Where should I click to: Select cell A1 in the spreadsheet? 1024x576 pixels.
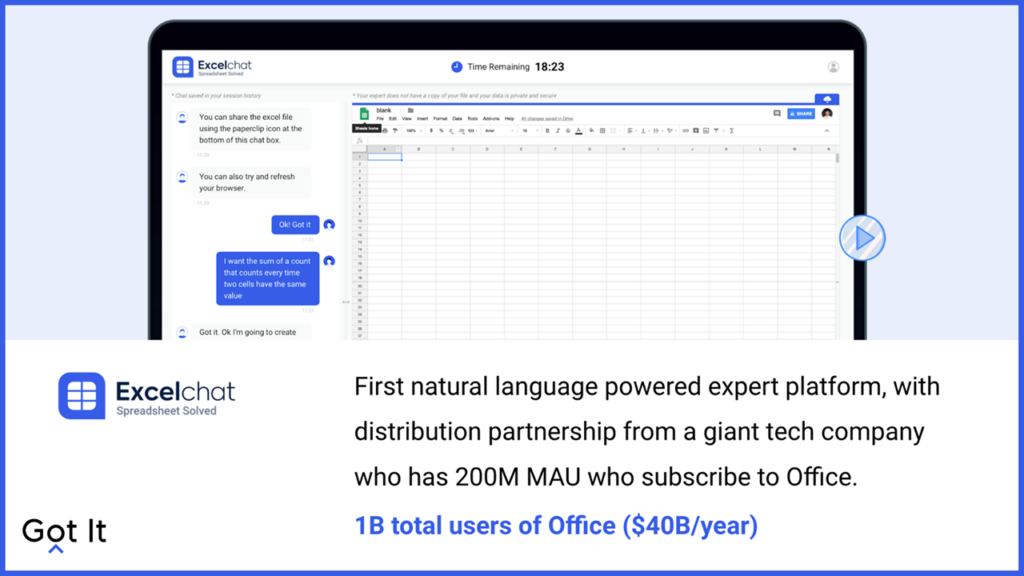(385, 157)
